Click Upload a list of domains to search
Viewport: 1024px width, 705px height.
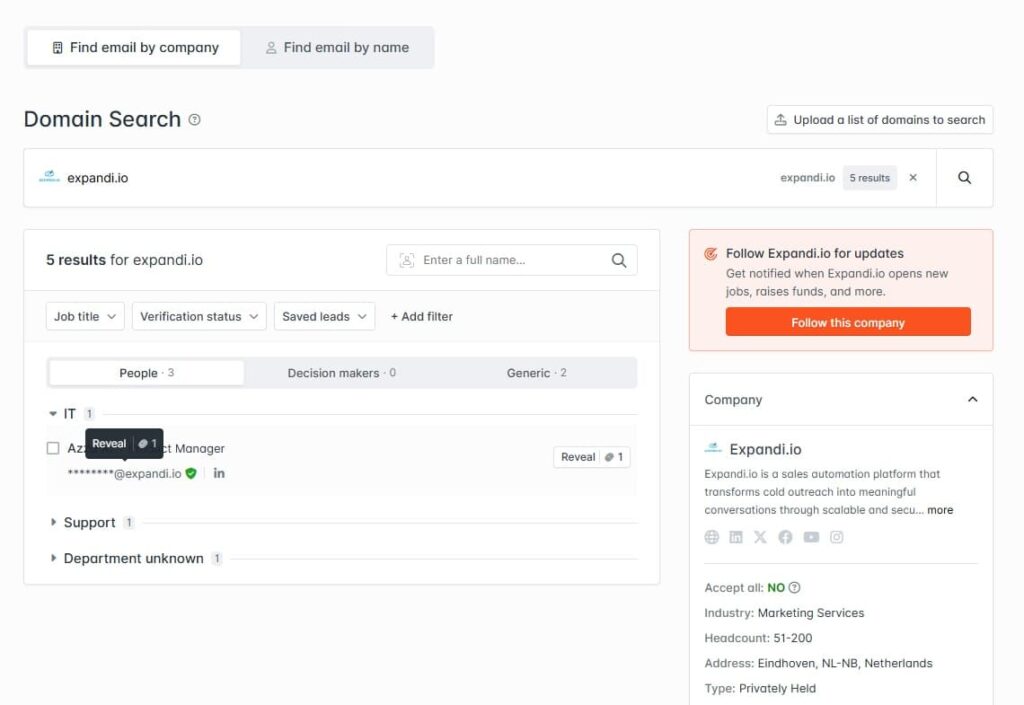click(880, 120)
